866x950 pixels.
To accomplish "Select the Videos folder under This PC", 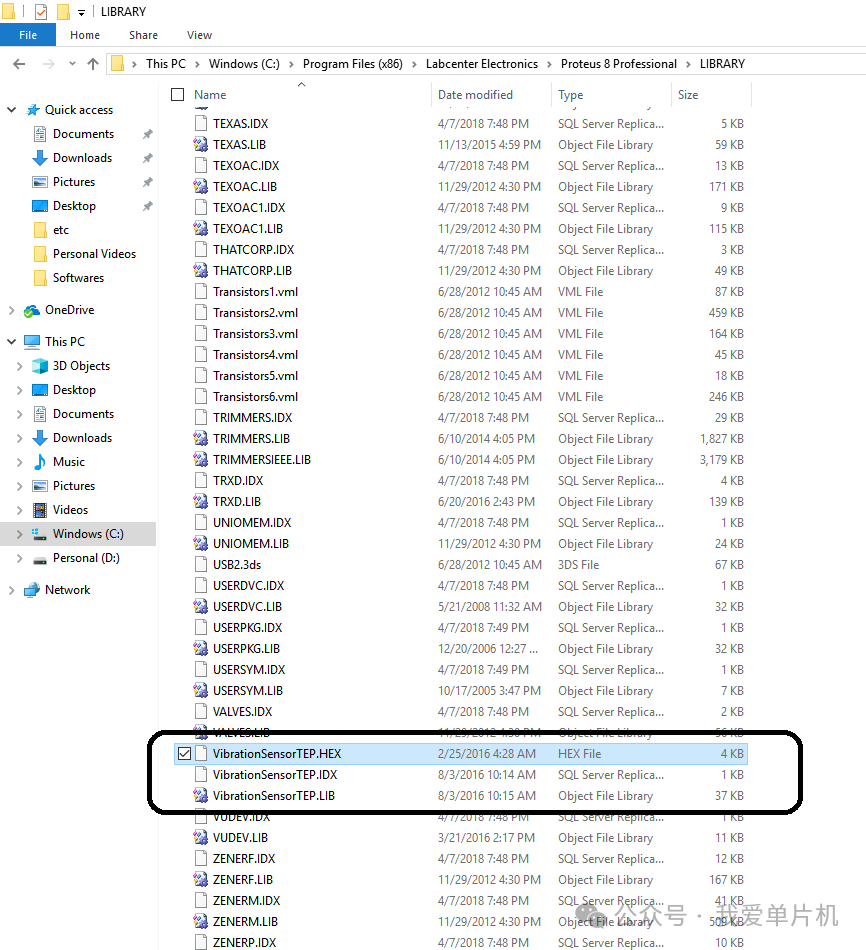I will [70, 510].
